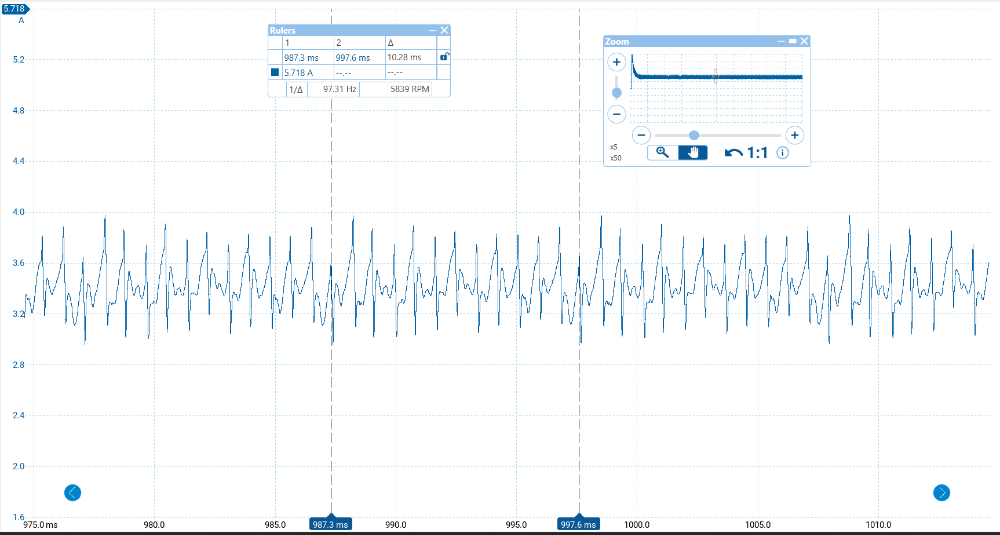Click the vertical zoom slider handle
Screen dimensions: 1000x535
[x=617, y=93]
